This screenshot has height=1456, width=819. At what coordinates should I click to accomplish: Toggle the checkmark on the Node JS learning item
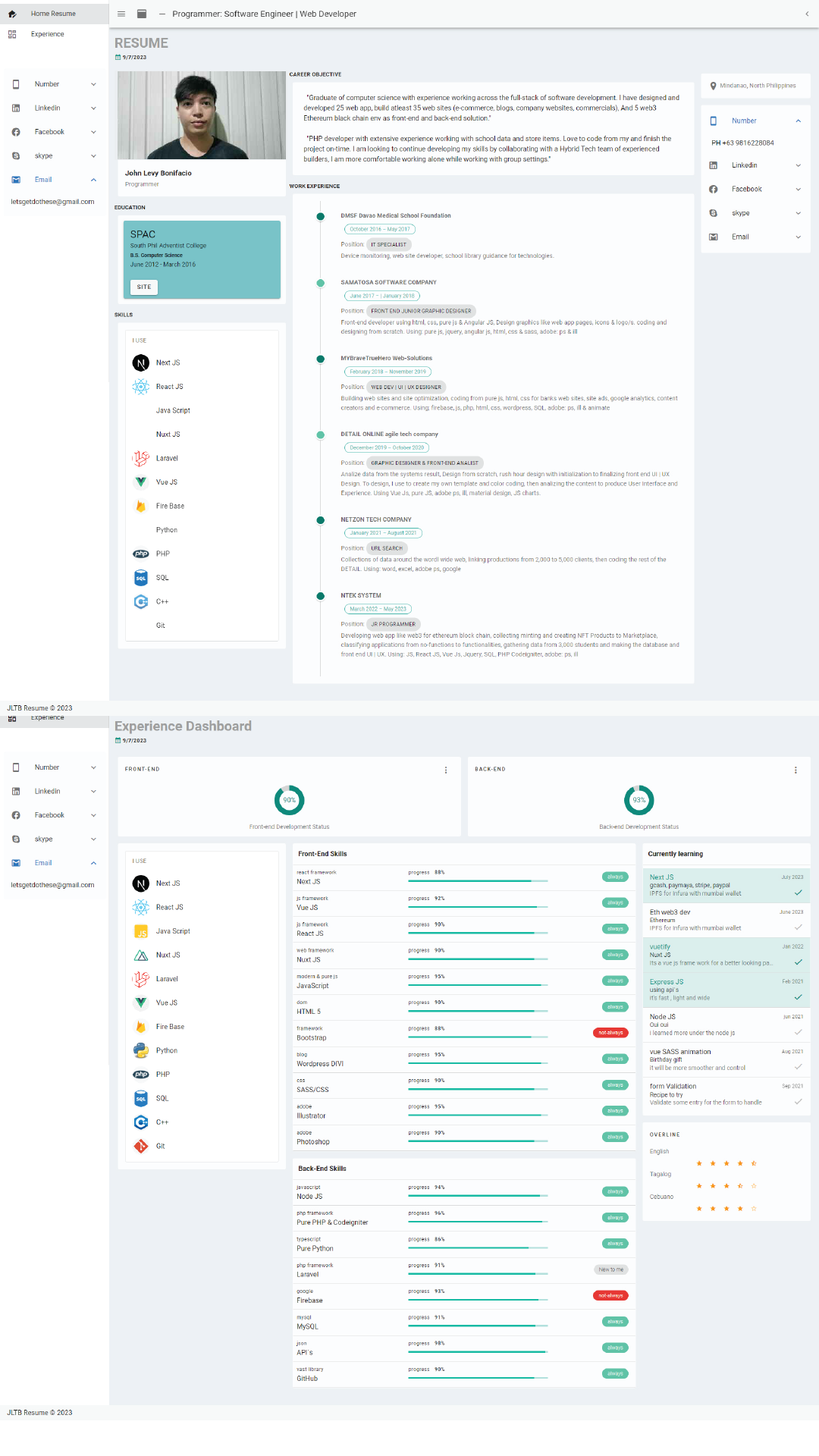pos(798,1032)
